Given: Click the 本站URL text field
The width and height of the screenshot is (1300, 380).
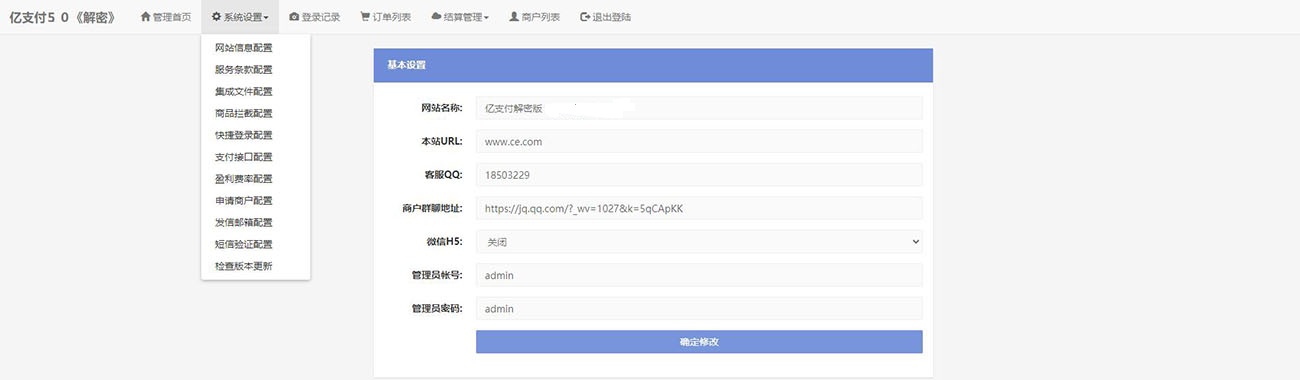Looking at the screenshot, I should pos(699,141).
